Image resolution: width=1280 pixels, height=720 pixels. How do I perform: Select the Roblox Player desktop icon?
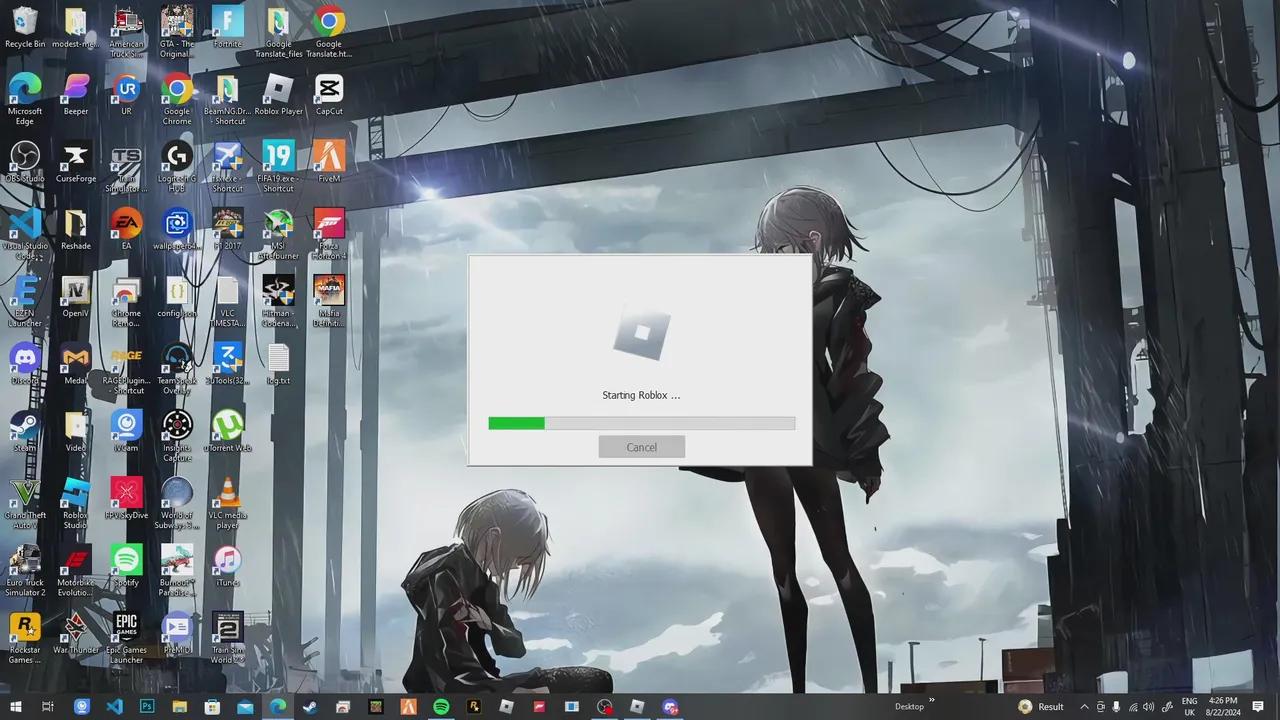pyautogui.click(x=278, y=95)
